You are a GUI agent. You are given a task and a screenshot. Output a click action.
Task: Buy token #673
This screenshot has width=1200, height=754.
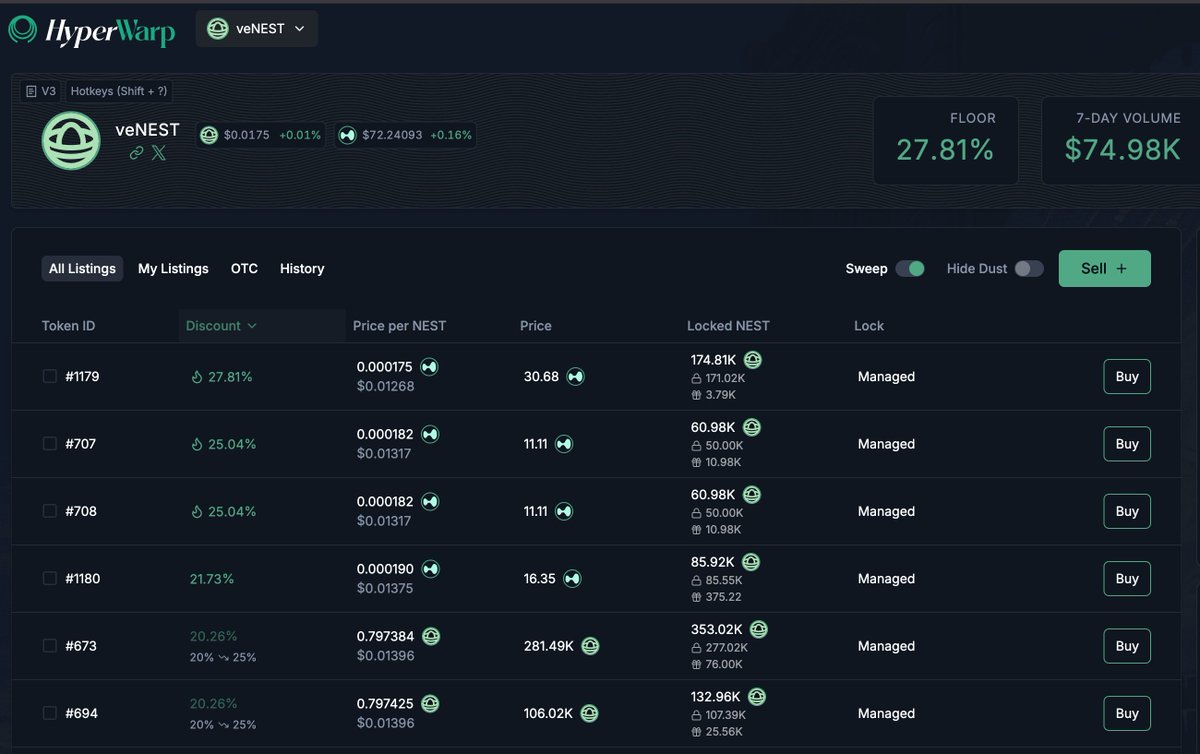coord(1127,646)
